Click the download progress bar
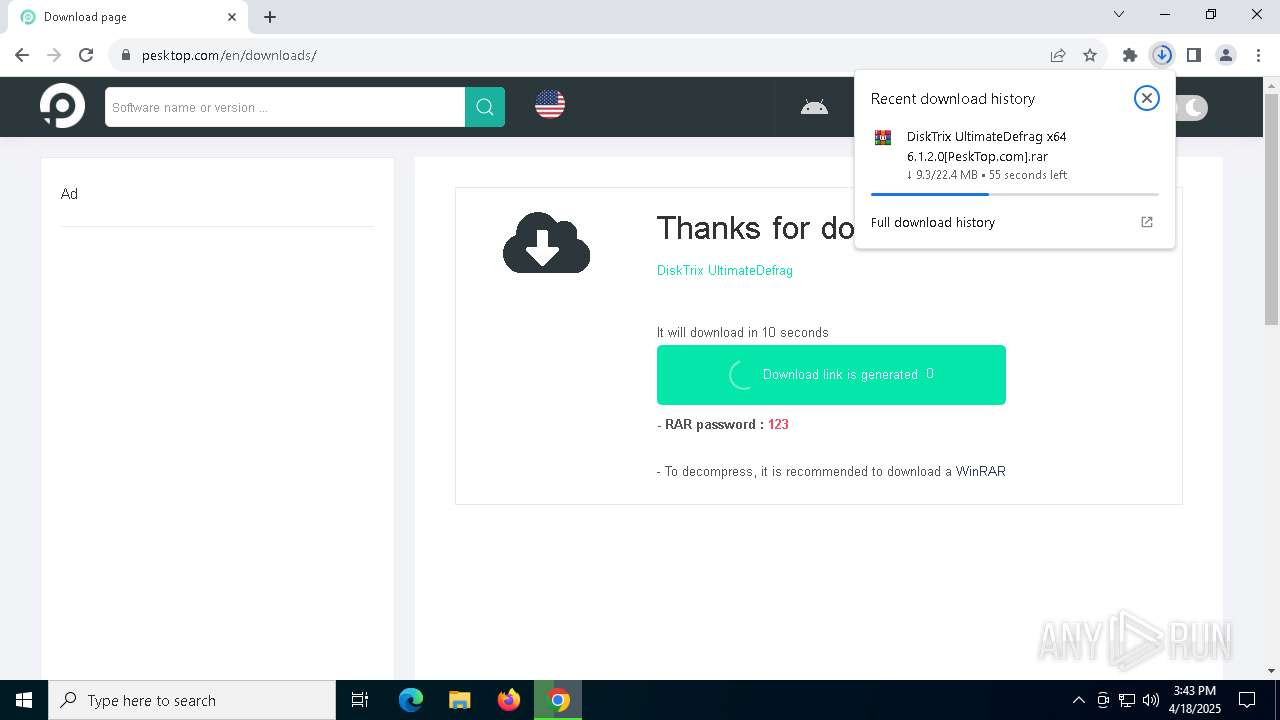The image size is (1280, 720). pos(1014,194)
